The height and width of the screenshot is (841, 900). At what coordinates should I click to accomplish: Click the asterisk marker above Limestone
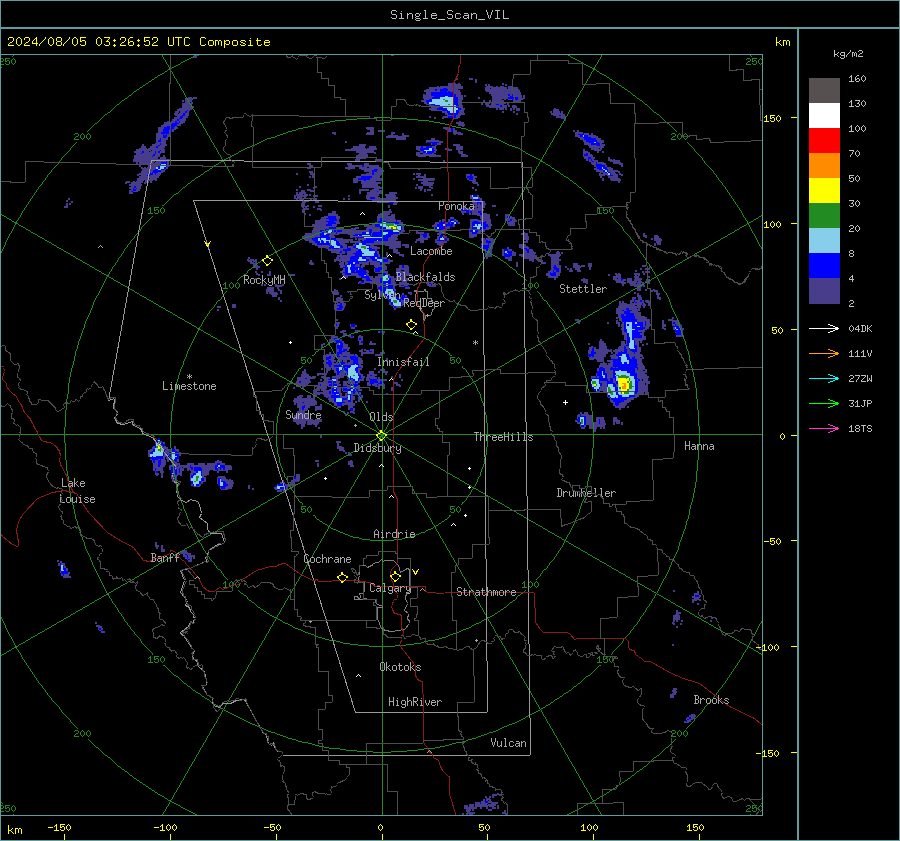coord(189,377)
